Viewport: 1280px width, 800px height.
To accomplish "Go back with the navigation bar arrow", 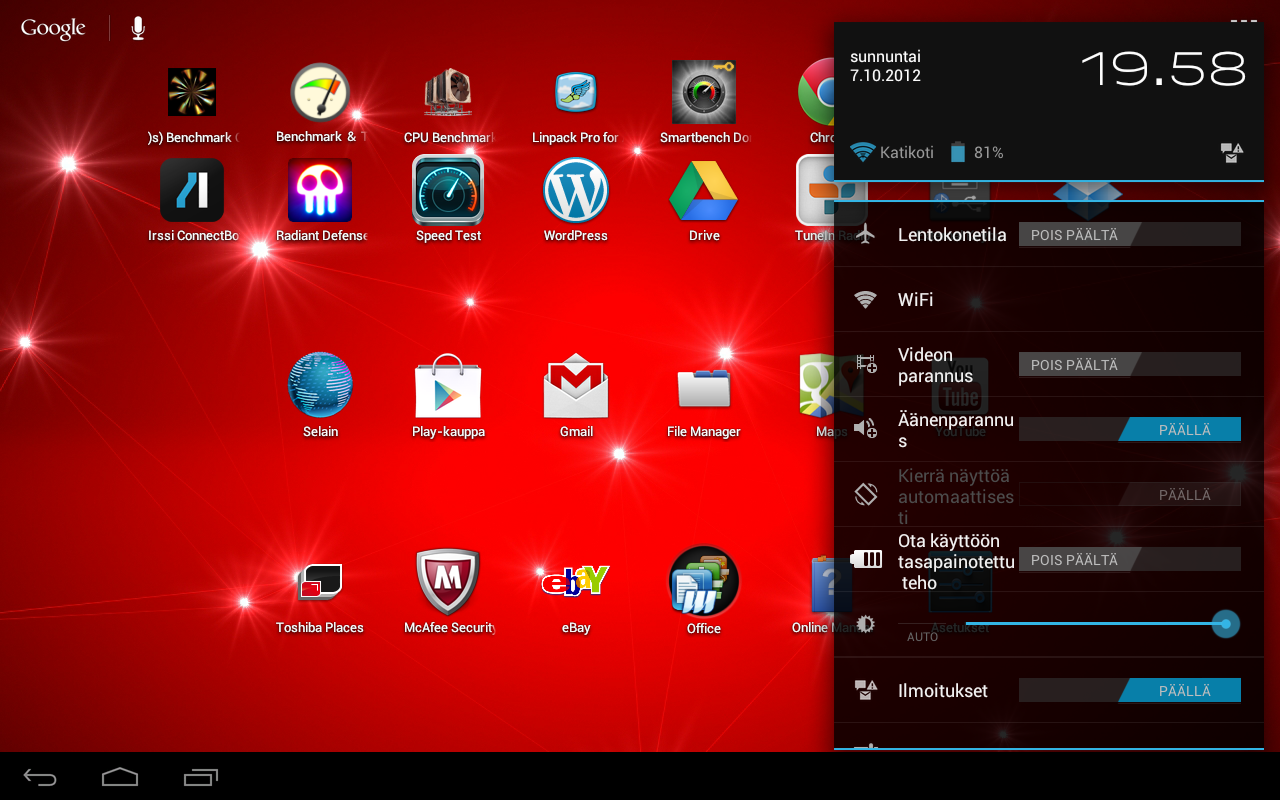I will [x=41, y=777].
